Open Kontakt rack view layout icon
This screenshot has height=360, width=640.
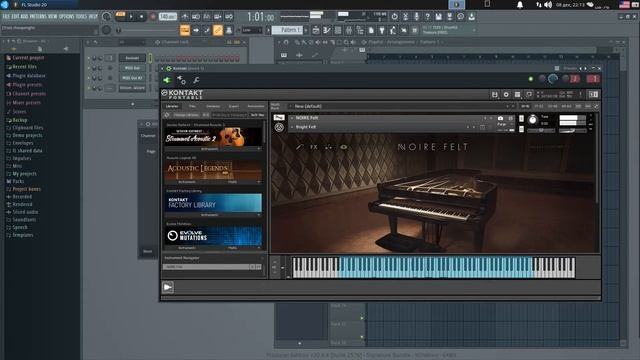(x=518, y=95)
